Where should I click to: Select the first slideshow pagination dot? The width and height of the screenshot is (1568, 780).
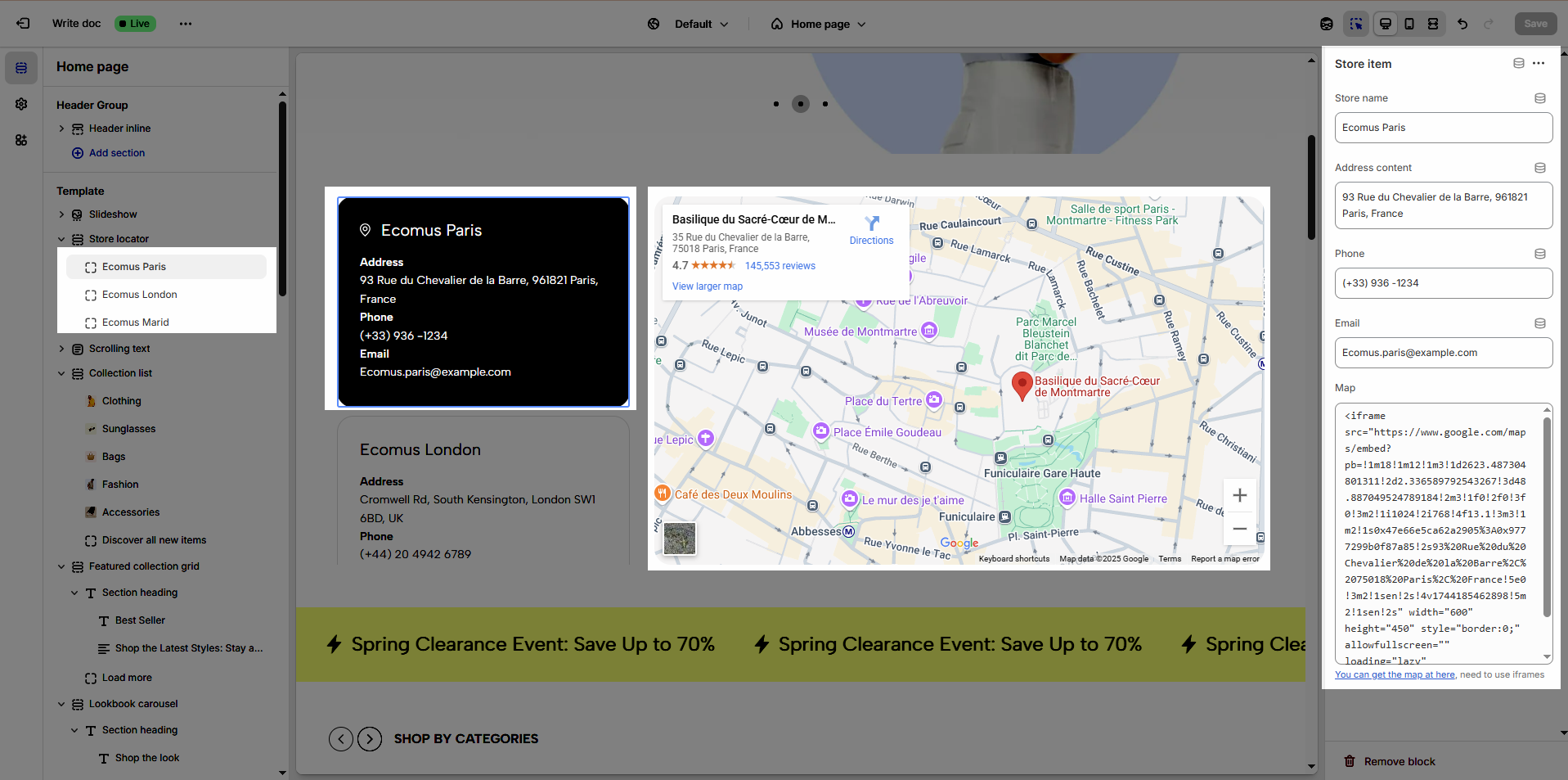coord(776,104)
